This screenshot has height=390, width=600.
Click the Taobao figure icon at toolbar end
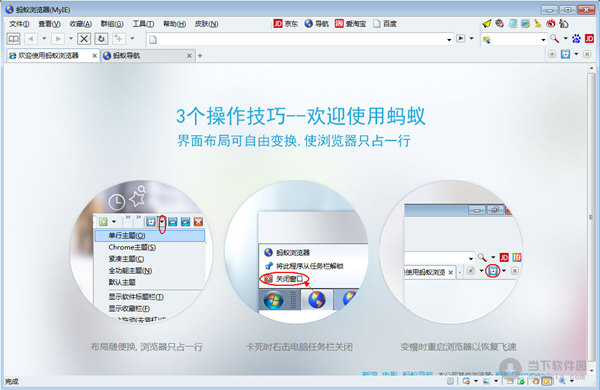[x=564, y=24]
